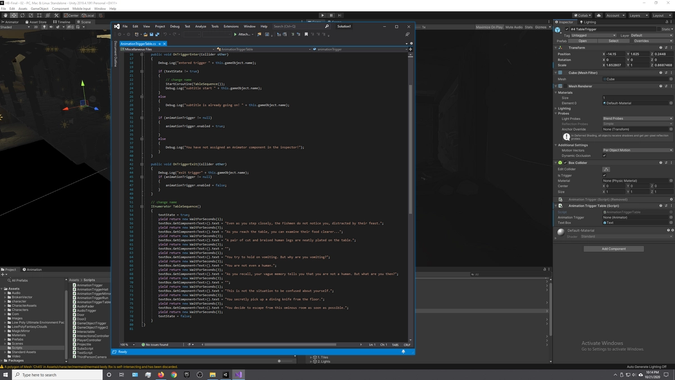675x380 pixels.
Task: Open the Visual Studio File menu
Action: click(125, 26)
